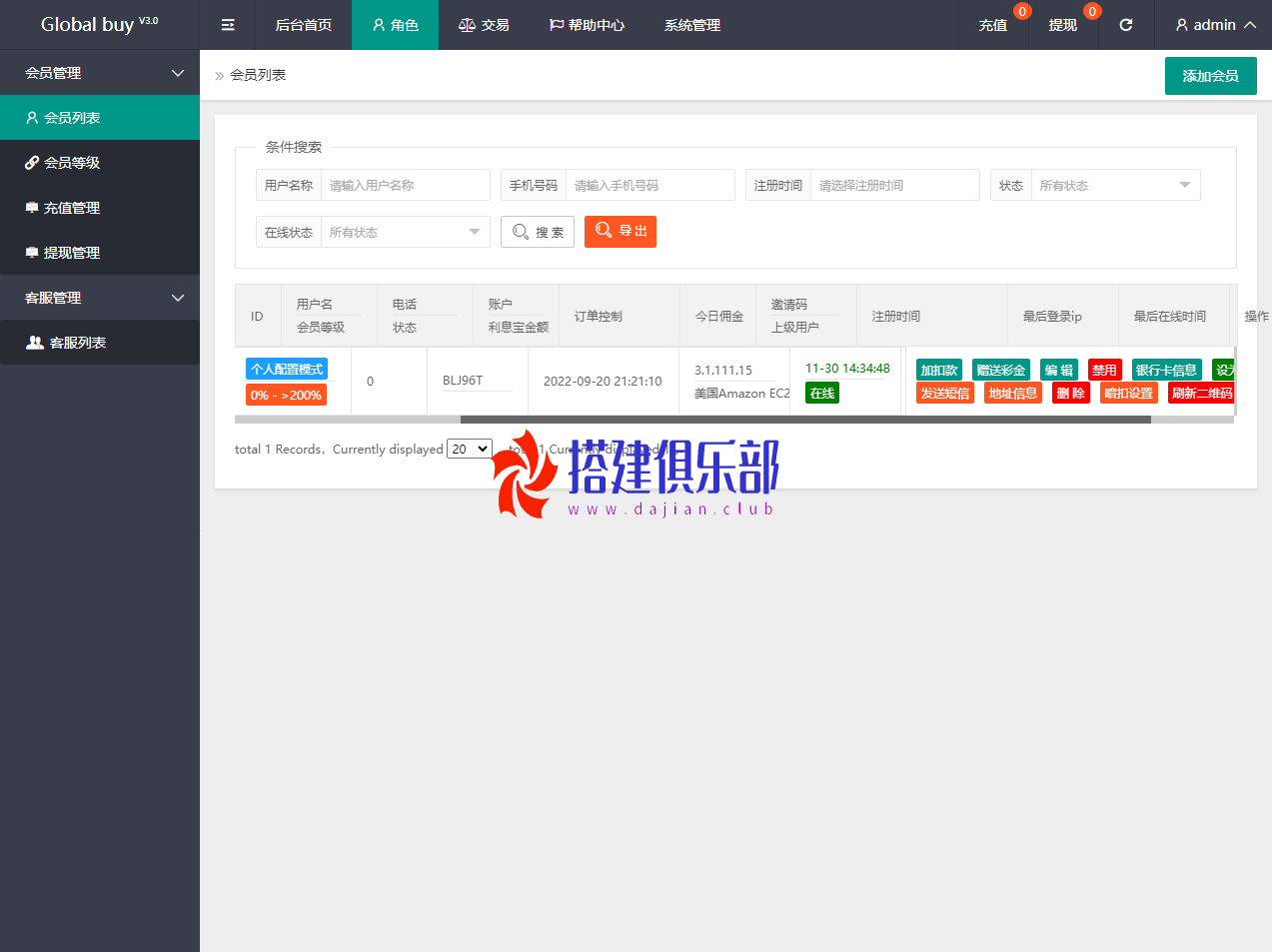Click the 银行卡信息 button
The width and height of the screenshot is (1272, 952).
[1166, 370]
